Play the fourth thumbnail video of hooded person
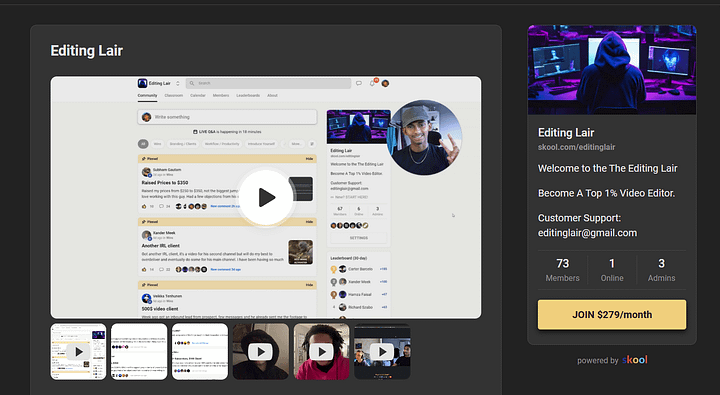720x395 pixels. click(261, 352)
